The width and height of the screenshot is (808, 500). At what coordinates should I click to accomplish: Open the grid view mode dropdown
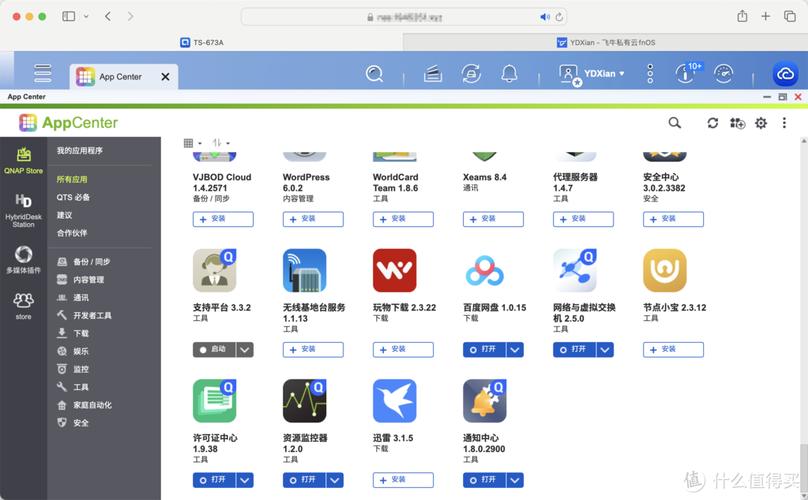192,144
